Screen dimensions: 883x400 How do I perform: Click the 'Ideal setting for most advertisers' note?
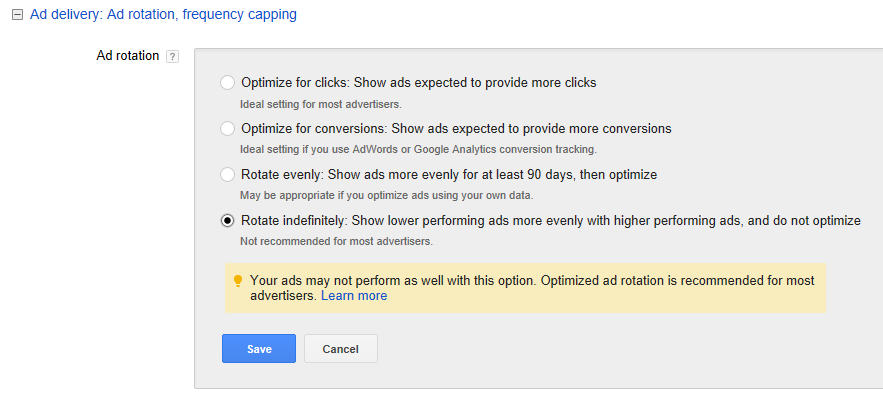tap(321, 104)
